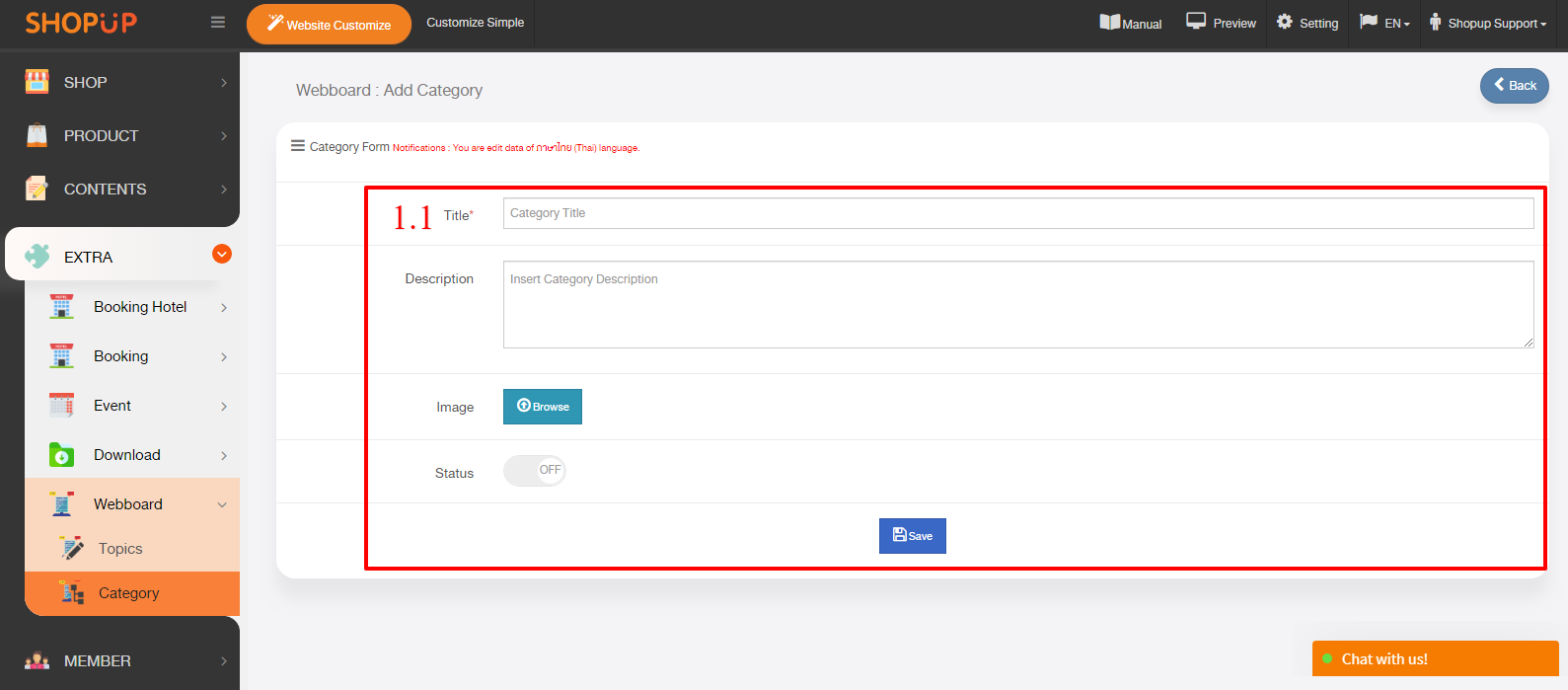
Task: Click the Category Title input field
Action: 1018,213
